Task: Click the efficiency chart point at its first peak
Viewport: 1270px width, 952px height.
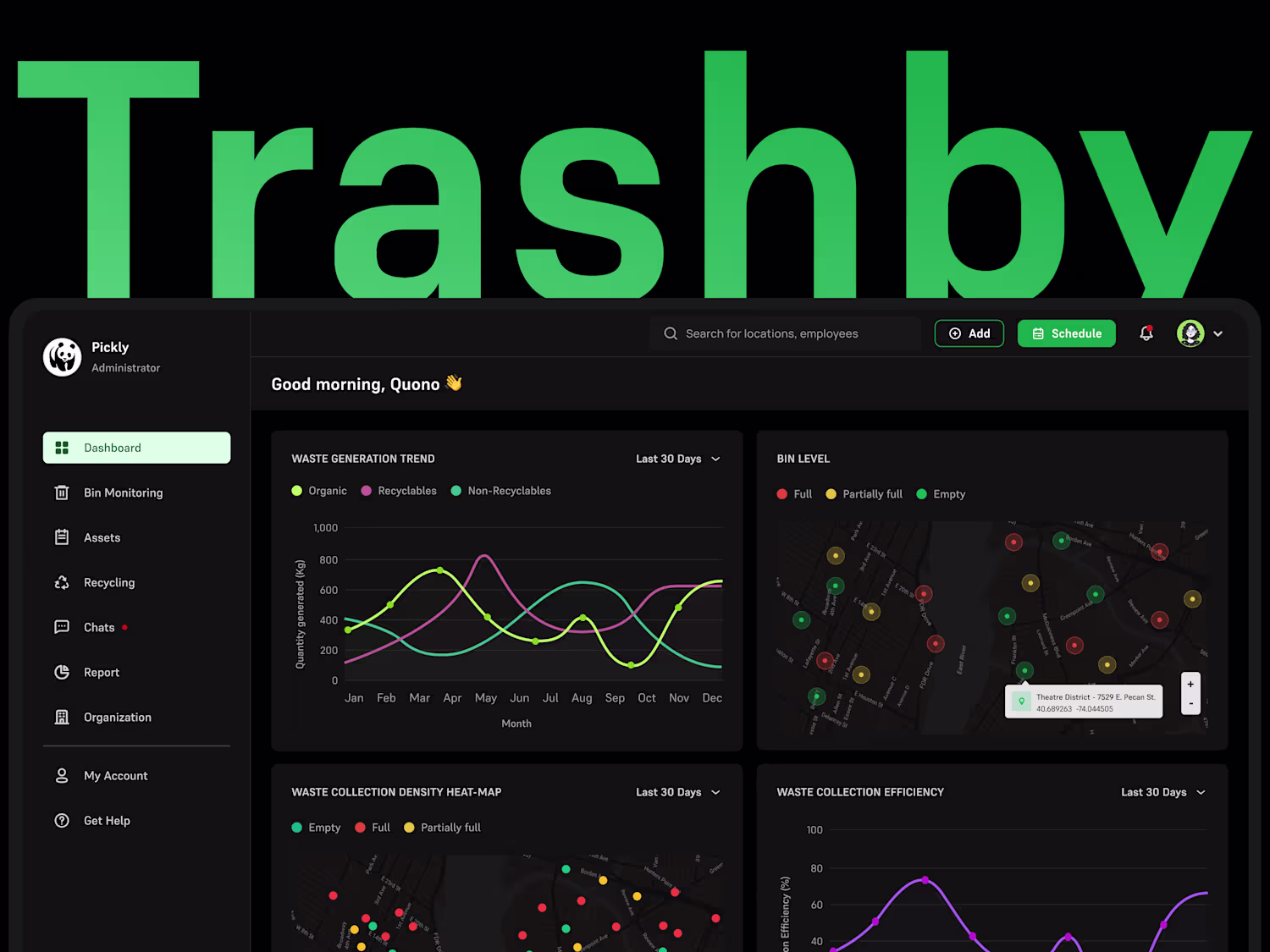Action: point(925,880)
